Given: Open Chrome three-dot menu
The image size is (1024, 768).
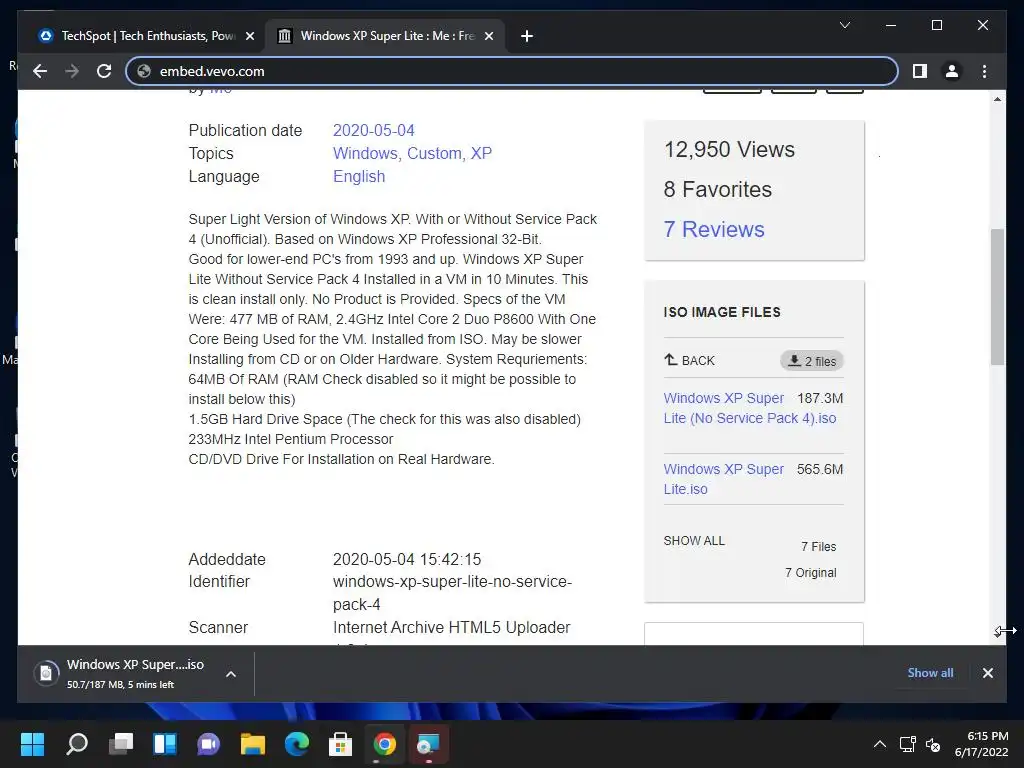Looking at the screenshot, I should pos(984,71).
